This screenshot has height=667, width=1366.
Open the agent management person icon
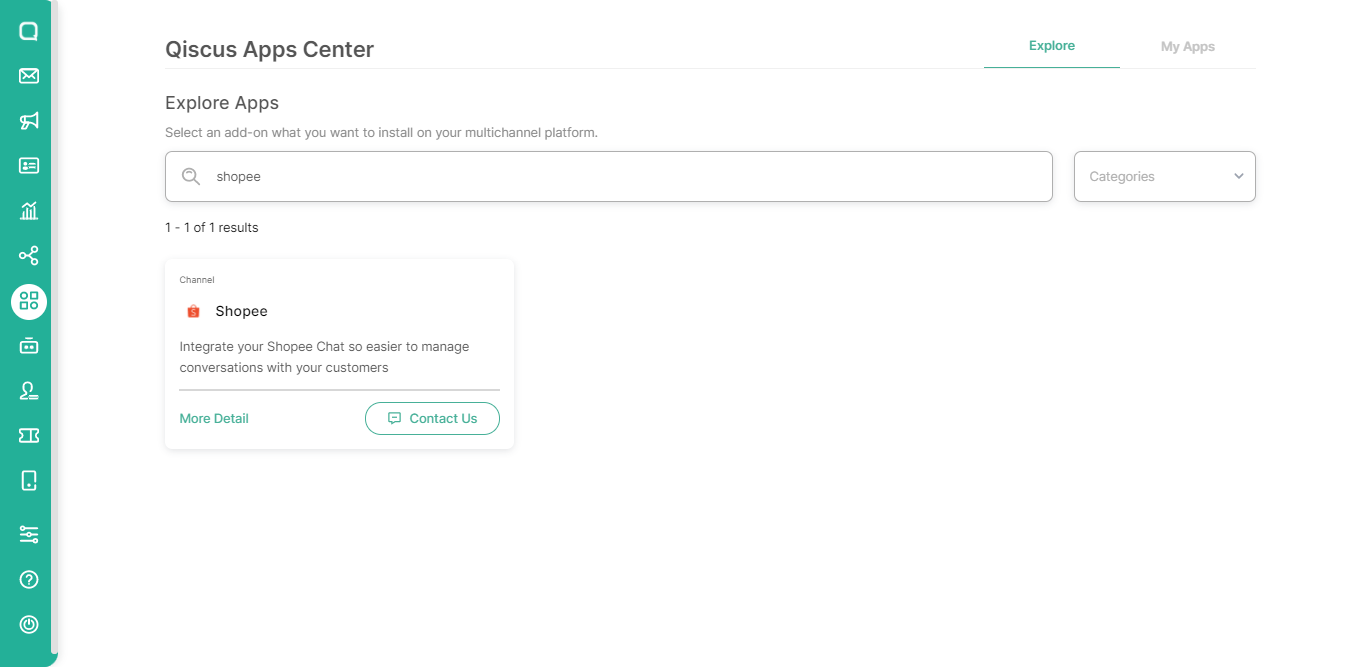click(29, 391)
